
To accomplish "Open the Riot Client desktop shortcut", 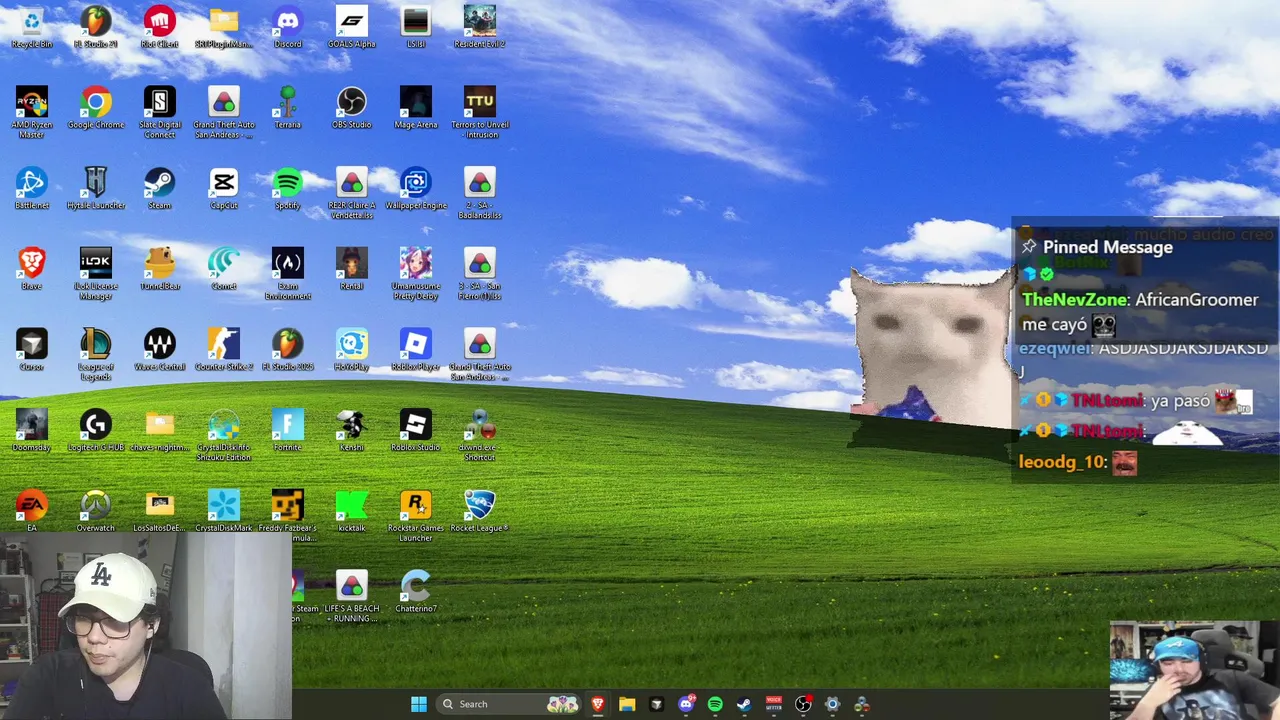I will 160,27.
